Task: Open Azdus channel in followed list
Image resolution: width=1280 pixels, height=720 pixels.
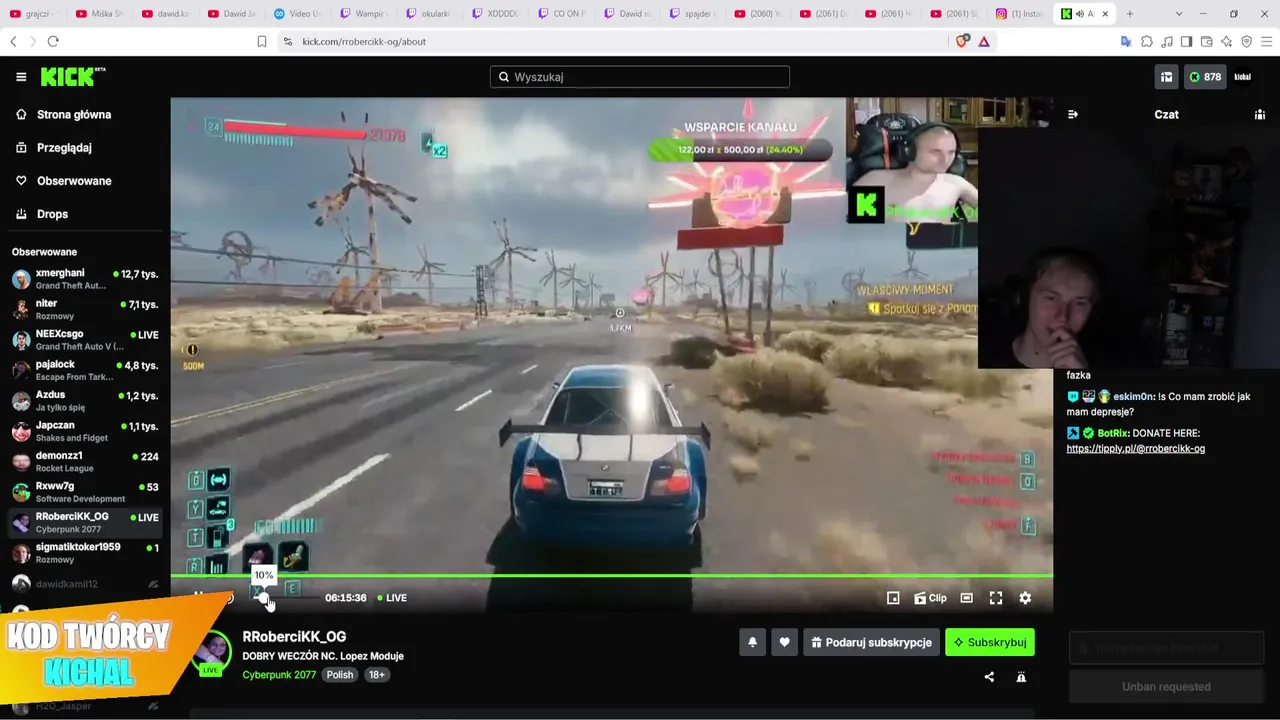Action: (x=85, y=401)
